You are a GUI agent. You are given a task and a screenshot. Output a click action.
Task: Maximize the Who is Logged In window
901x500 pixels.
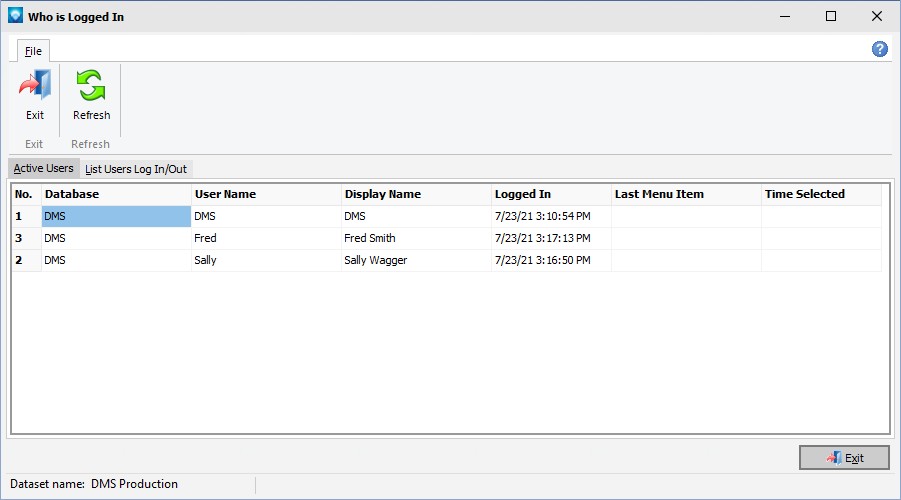(830, 16)
